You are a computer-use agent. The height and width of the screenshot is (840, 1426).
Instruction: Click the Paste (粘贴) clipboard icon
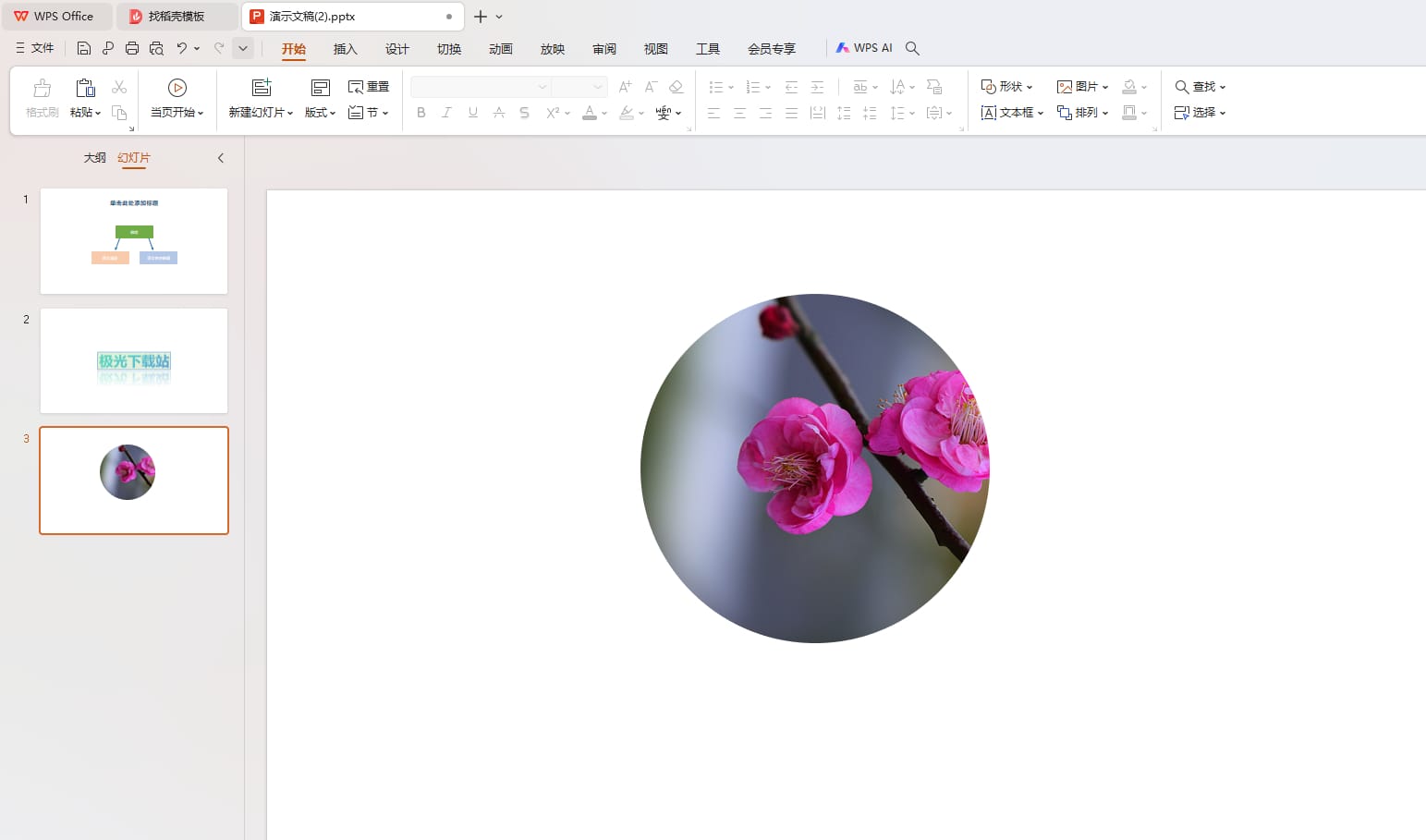pyautogui.click(x=85, y=89)
